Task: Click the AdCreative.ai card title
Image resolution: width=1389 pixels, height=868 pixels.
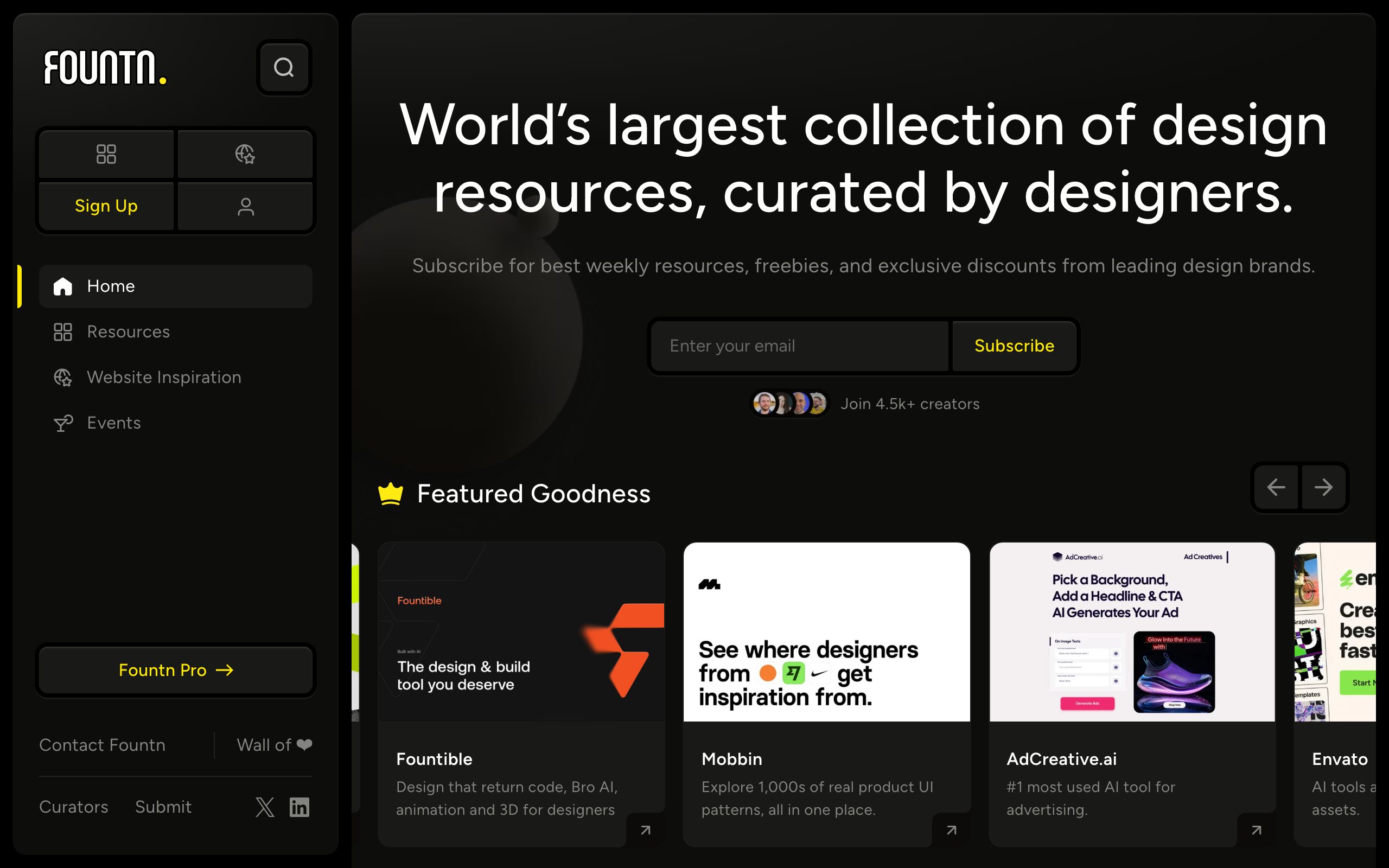Action: (x=1062, y=759)
